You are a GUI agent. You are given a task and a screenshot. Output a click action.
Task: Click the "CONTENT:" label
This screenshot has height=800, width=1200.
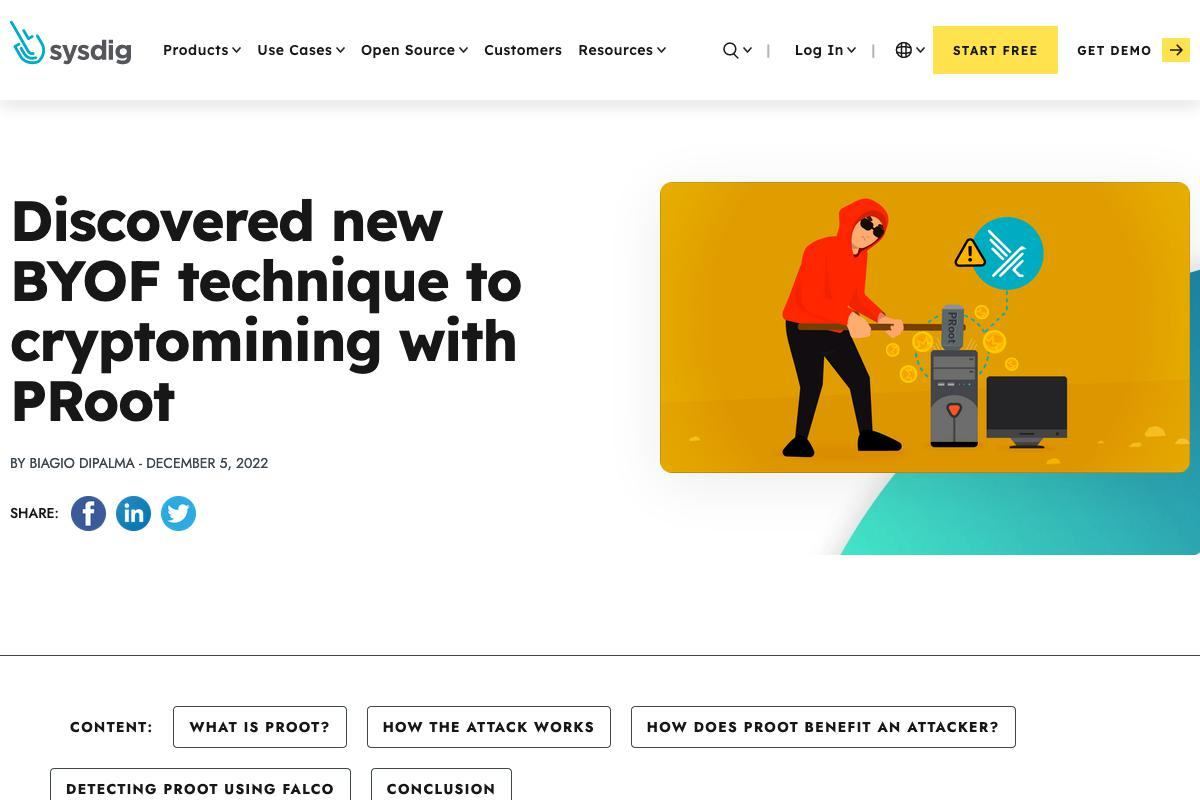(111, 727)
